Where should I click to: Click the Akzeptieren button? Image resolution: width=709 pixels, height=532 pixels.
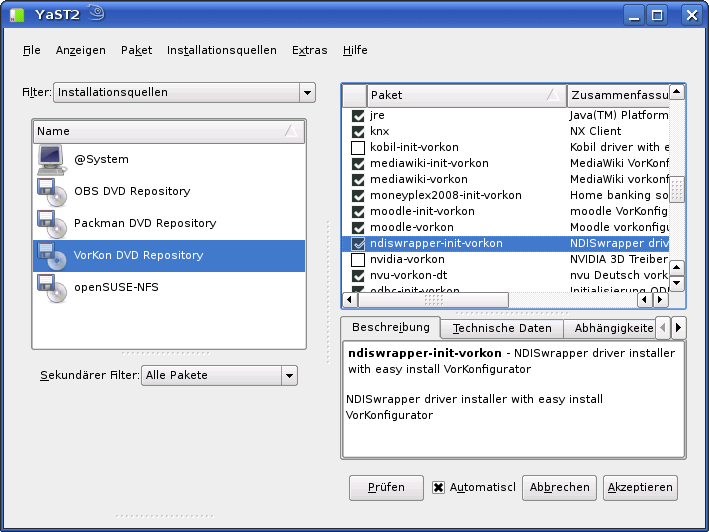[640, 488]
